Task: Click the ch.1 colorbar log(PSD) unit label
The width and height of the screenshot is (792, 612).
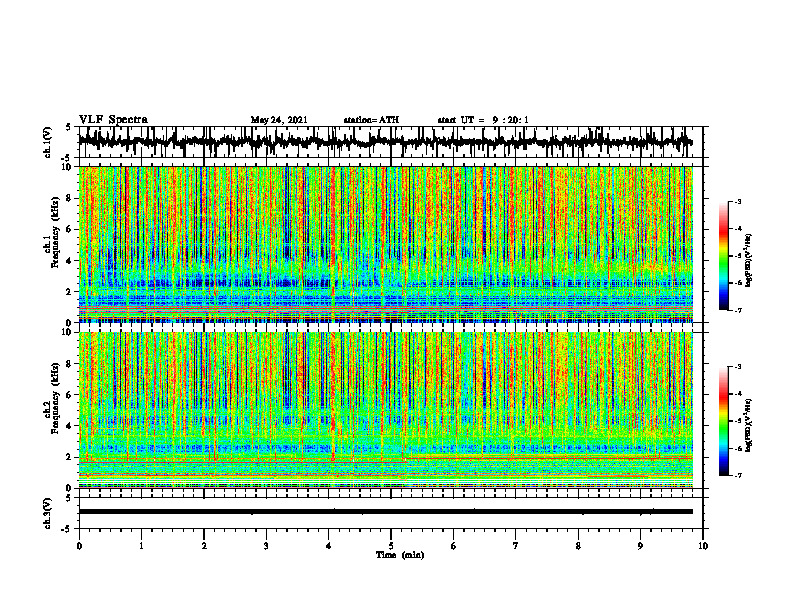Action: tap(750, 261)
